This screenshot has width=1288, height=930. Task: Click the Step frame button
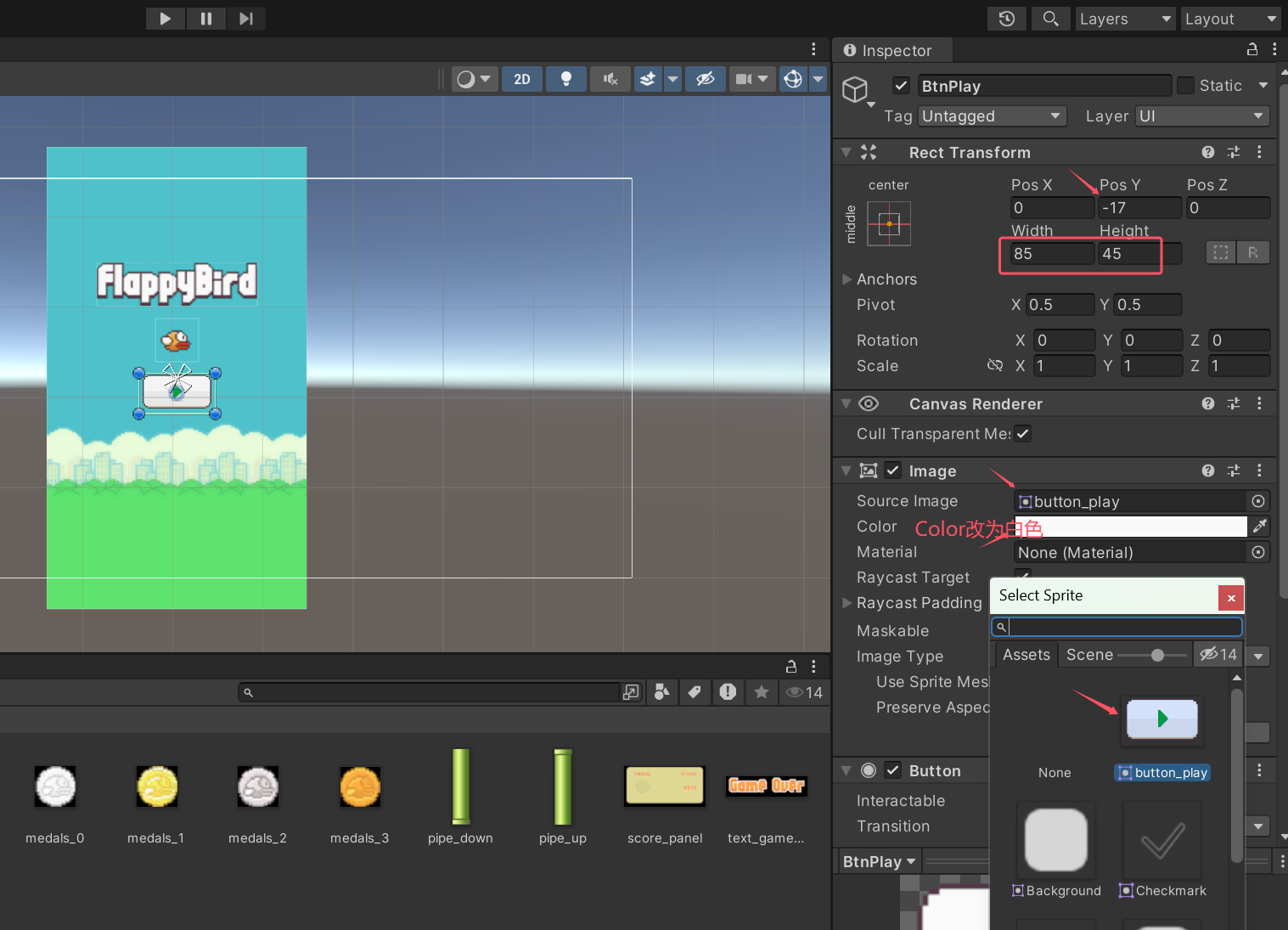click(245, 19)
